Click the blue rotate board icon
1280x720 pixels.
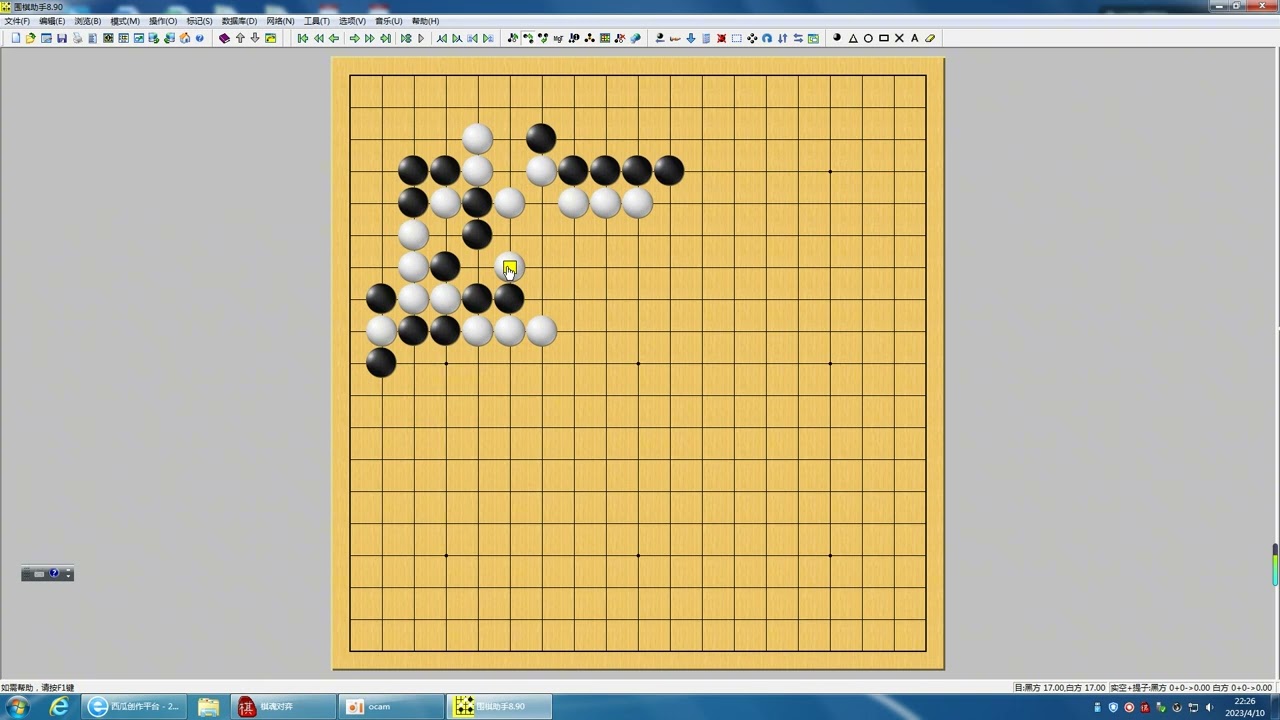tap(767, 38)
